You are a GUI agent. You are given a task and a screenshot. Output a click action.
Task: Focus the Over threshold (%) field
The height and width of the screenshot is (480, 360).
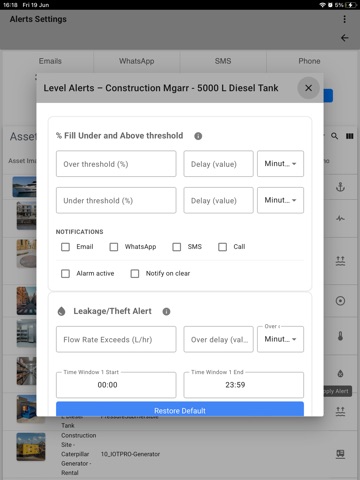(116, 164)
